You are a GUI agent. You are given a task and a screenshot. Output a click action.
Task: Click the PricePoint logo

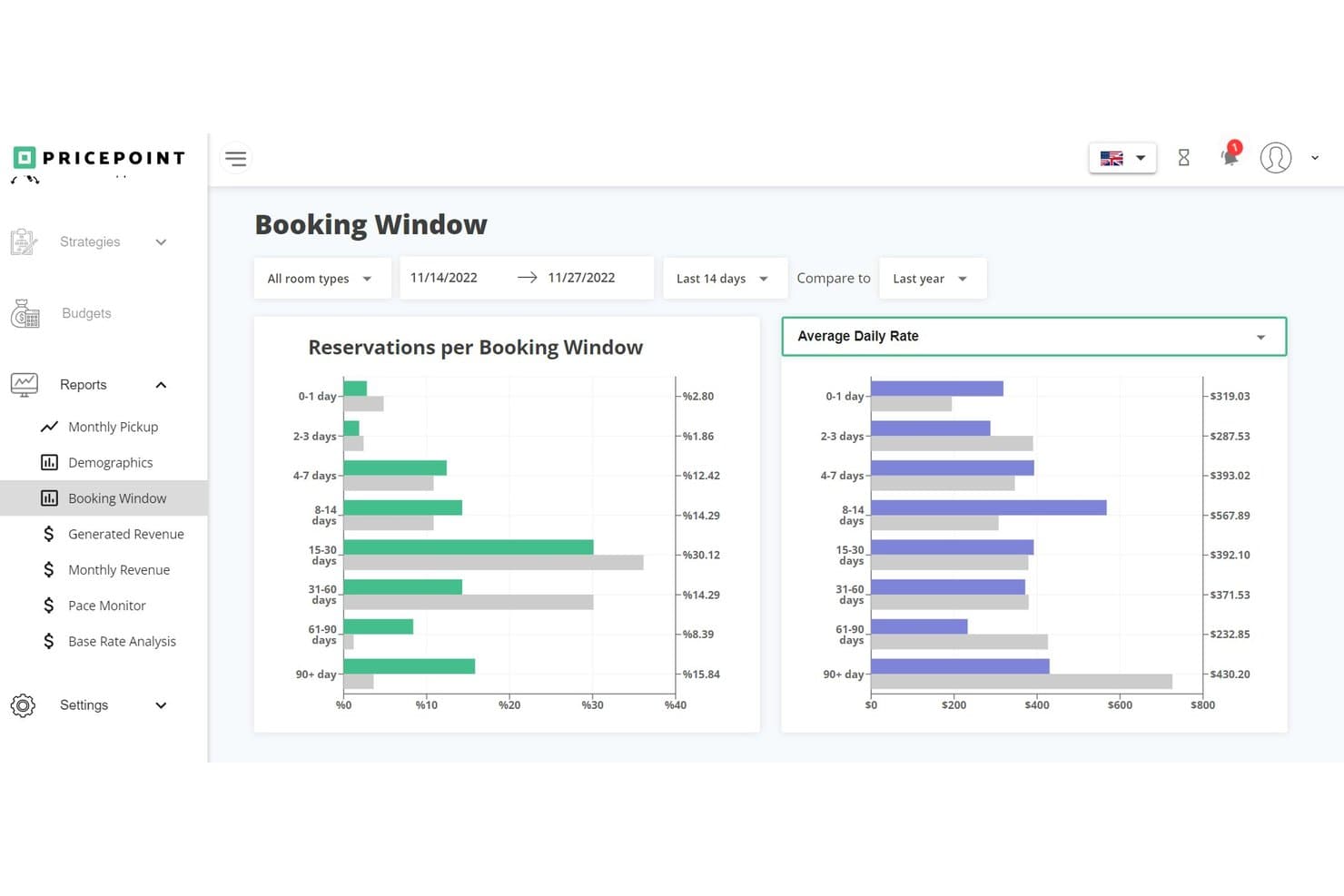coord(99,158)
